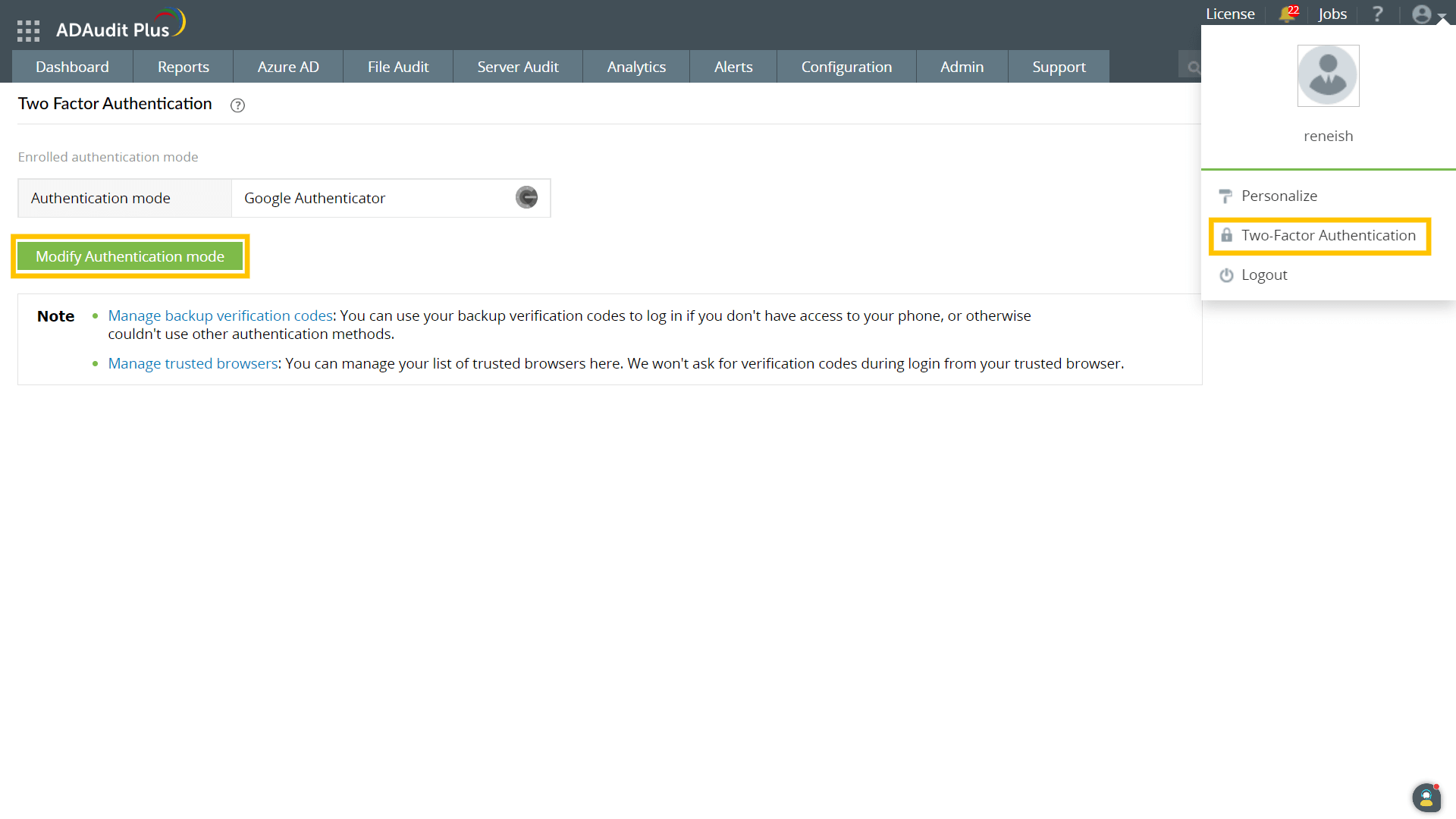
Task: Open Manage backup verification codes link
Action: coord(220,315)
